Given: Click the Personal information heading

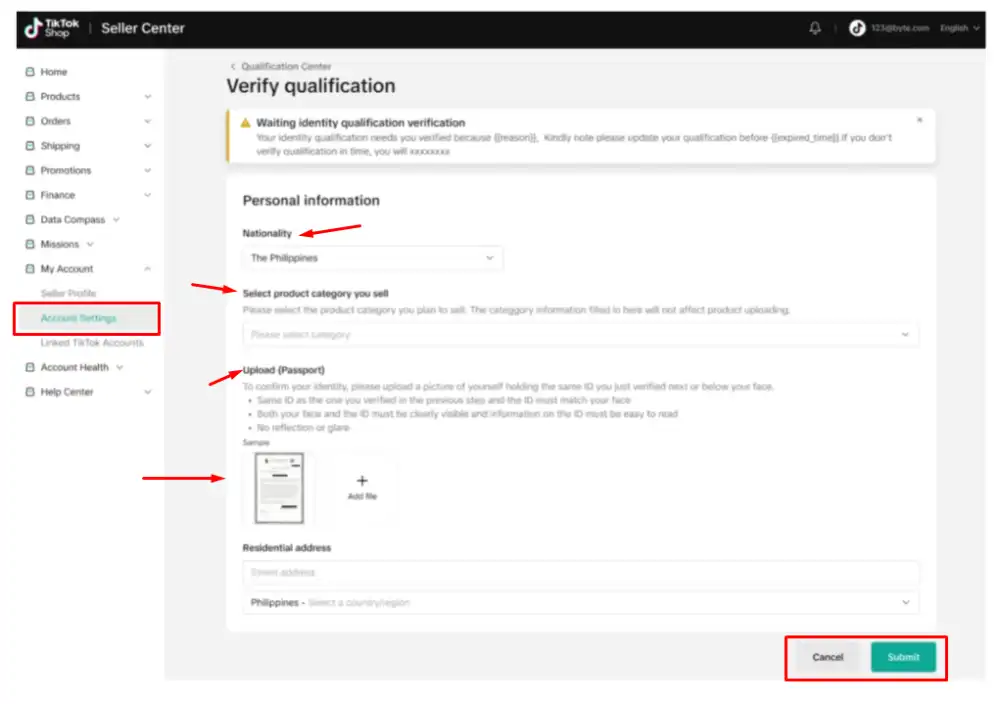Looking at the screenshot, I should point(311,201).
